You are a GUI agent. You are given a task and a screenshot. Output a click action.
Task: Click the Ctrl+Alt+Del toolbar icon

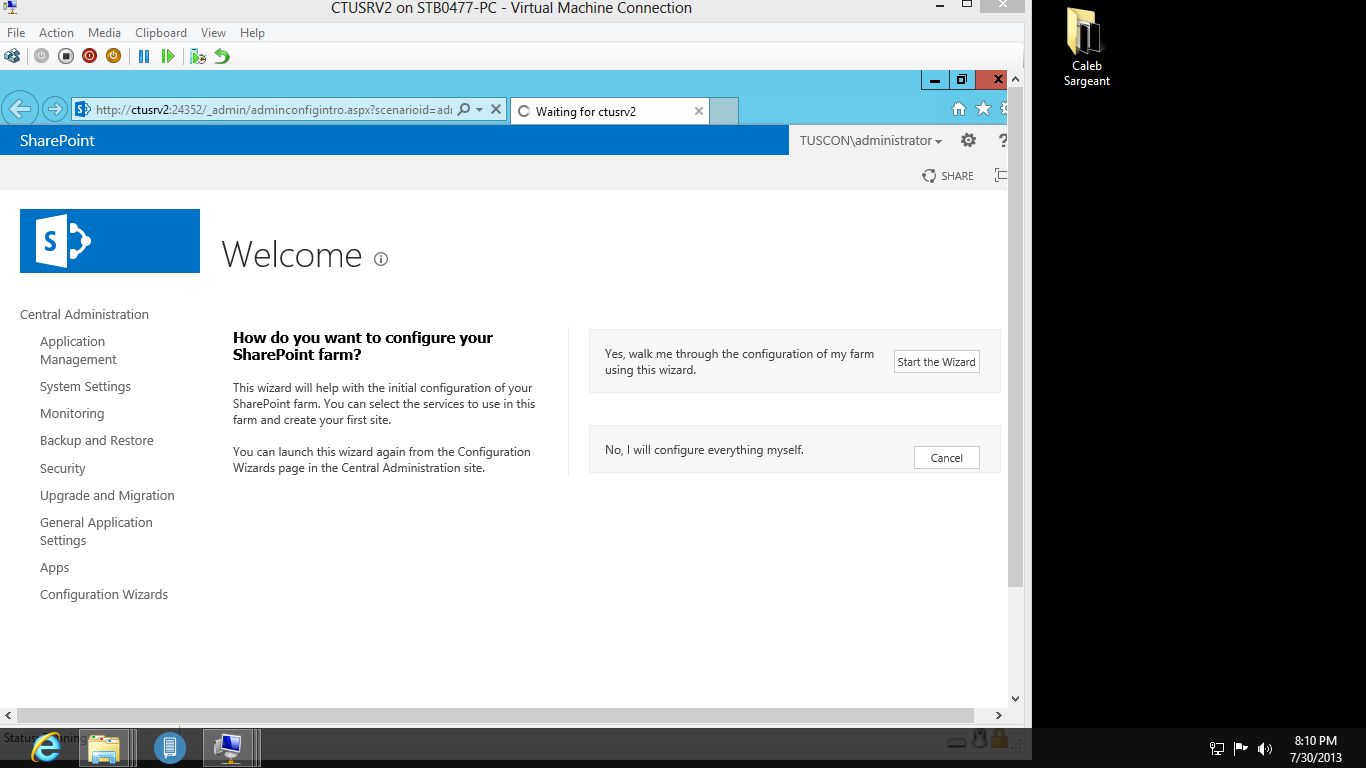pos(12,56)
